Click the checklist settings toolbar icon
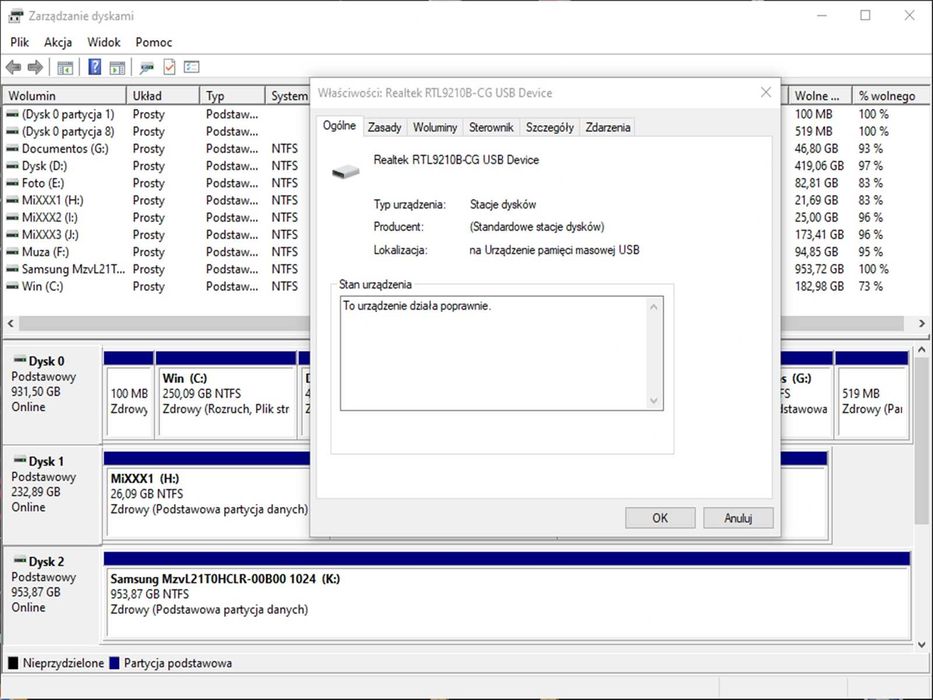Viewport: 933px width, 700px height. tap(192, 67)
